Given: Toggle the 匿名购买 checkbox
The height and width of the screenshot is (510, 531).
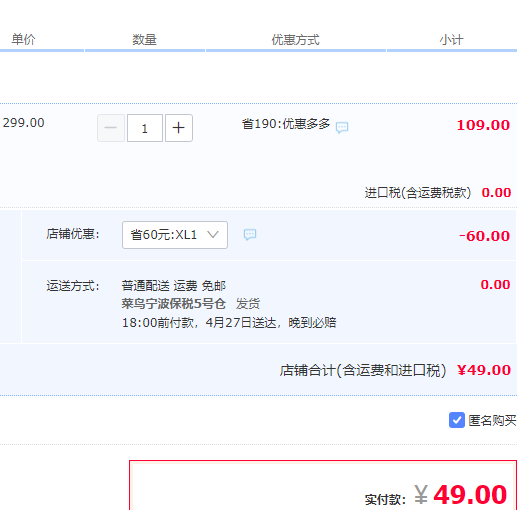Looking at the screenshot, I should tap(457, 420).
